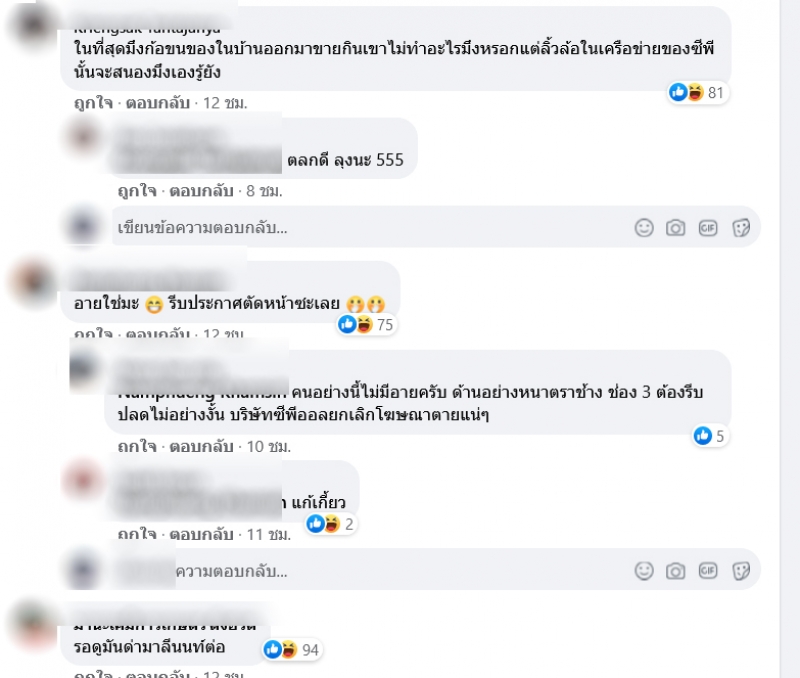Focus the เขียนข้อความตอบกลับ reply field
The height and width of the screenshot is (678, 800).
[x=436, y=228]
